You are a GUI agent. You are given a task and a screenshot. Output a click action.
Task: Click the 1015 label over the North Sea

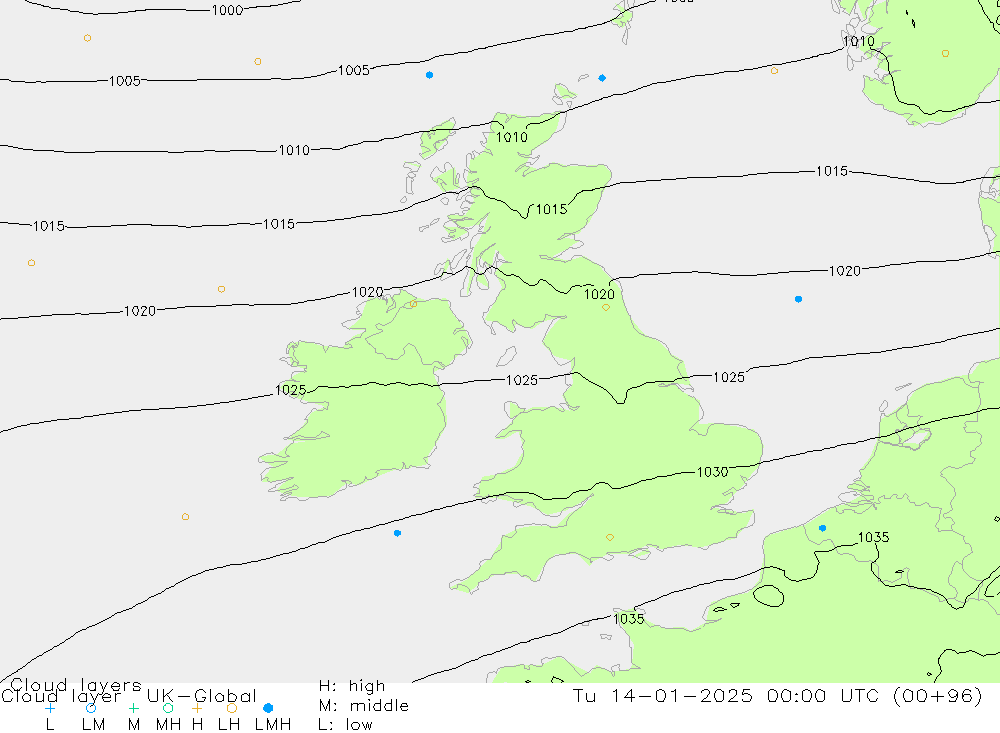[x=832, y=171]
